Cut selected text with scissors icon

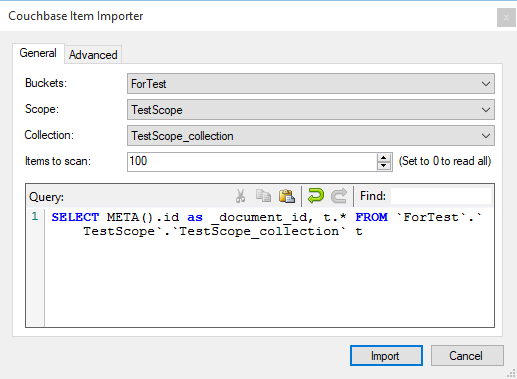[240, 196]
